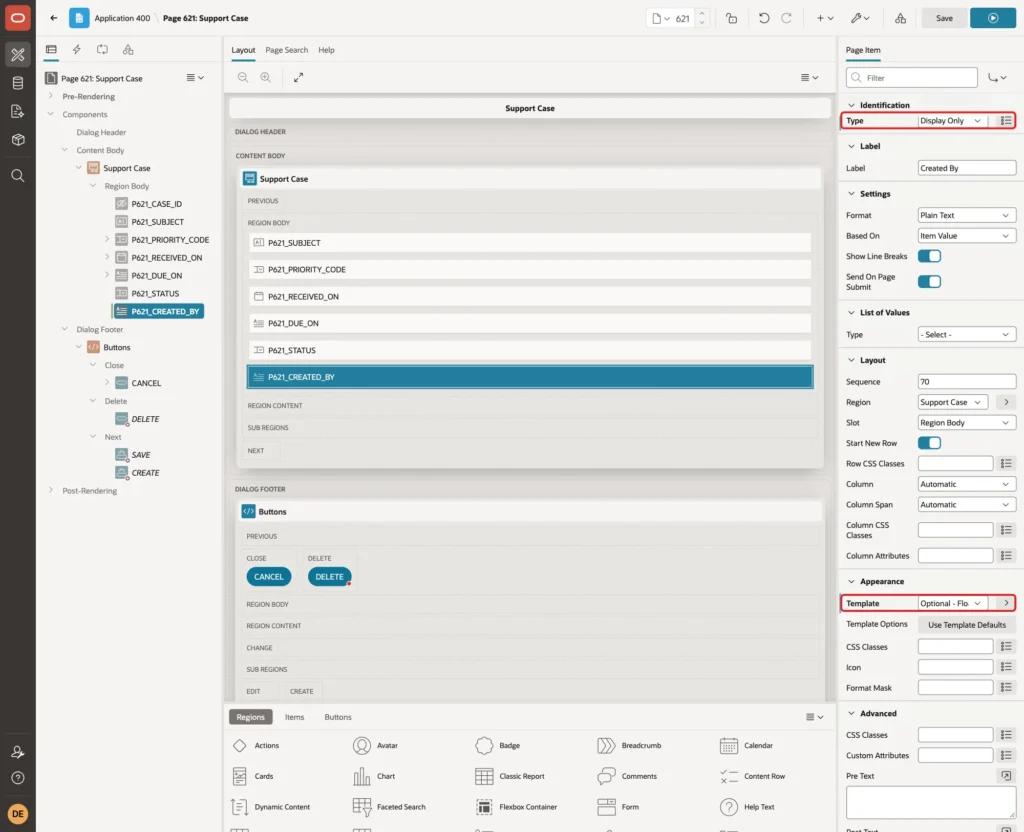Click the Label text field
1024x832 pixels.
pos(967,168)
